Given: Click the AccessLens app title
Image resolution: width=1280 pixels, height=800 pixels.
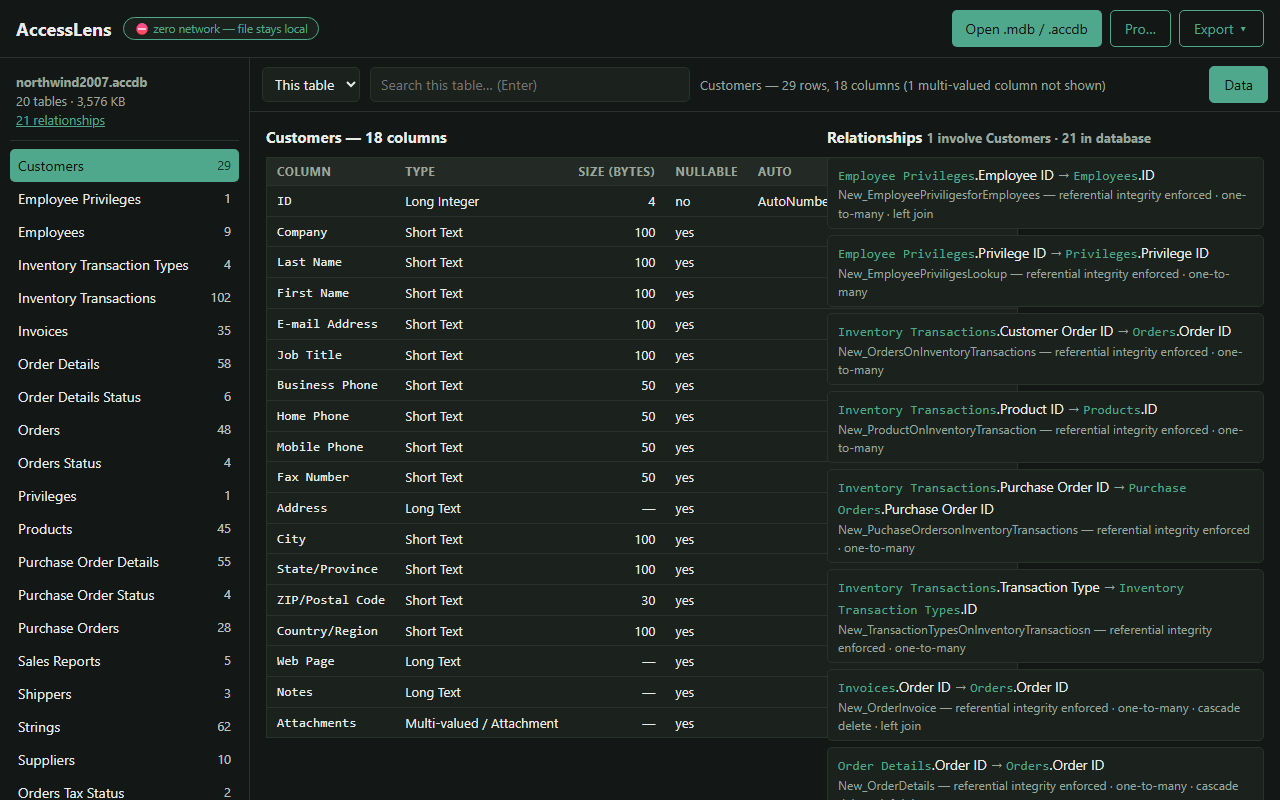Looking at the screenshot, I should tap(64, 29).
